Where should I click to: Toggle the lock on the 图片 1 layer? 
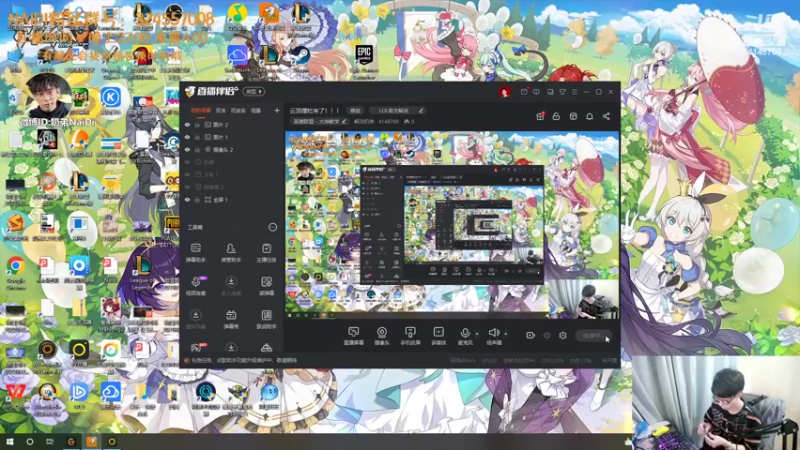[x=197, y=137]
